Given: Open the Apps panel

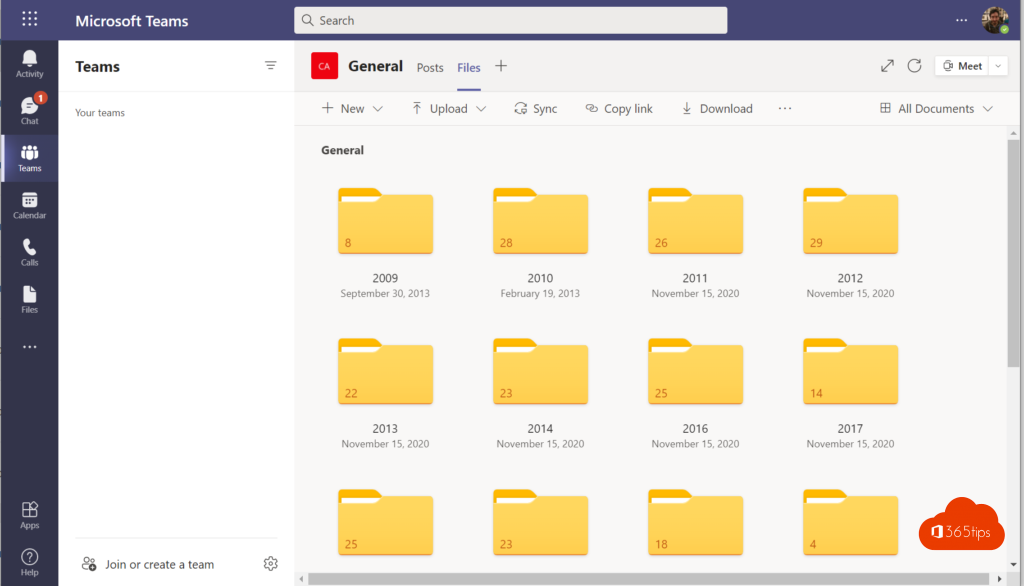Looking at the screenshot, I should pos(29,514).
